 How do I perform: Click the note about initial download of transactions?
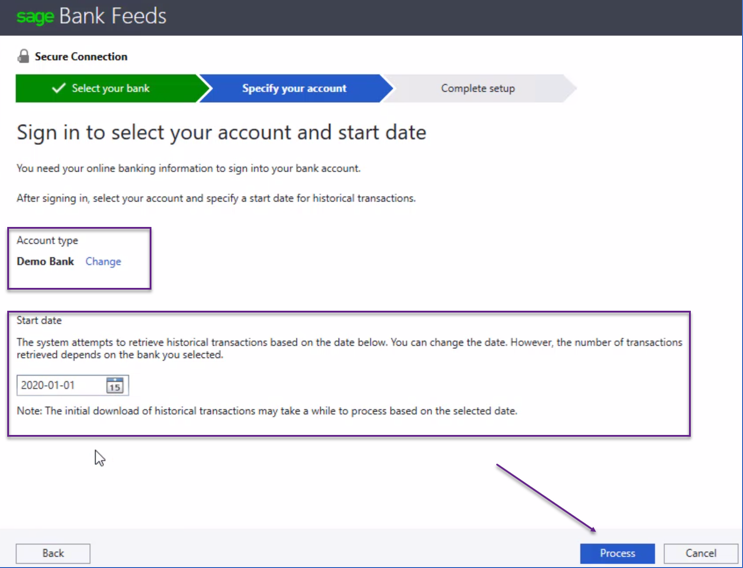267,411
